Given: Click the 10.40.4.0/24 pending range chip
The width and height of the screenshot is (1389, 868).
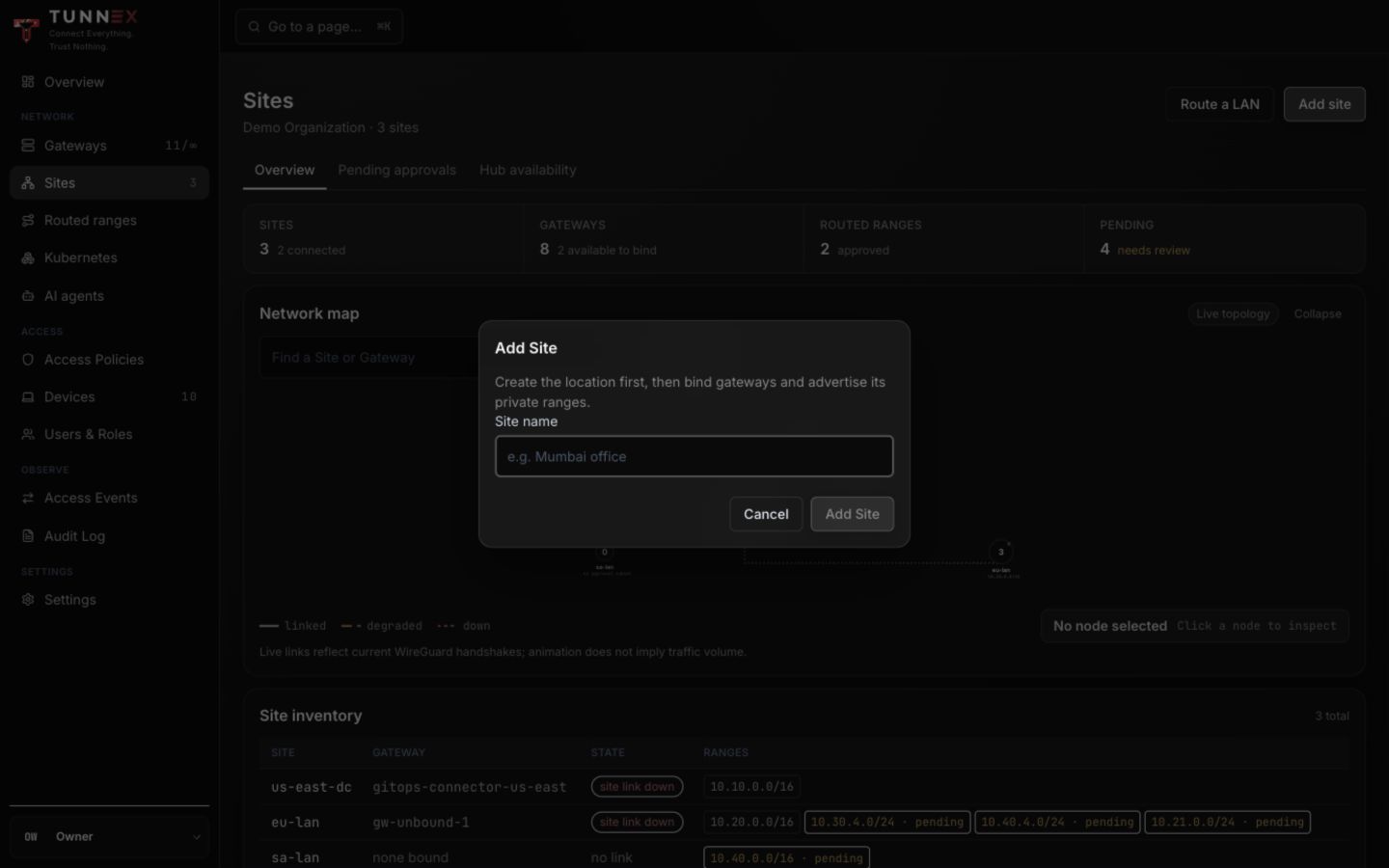Looking at the screenshot, I should pos(1057,823).
